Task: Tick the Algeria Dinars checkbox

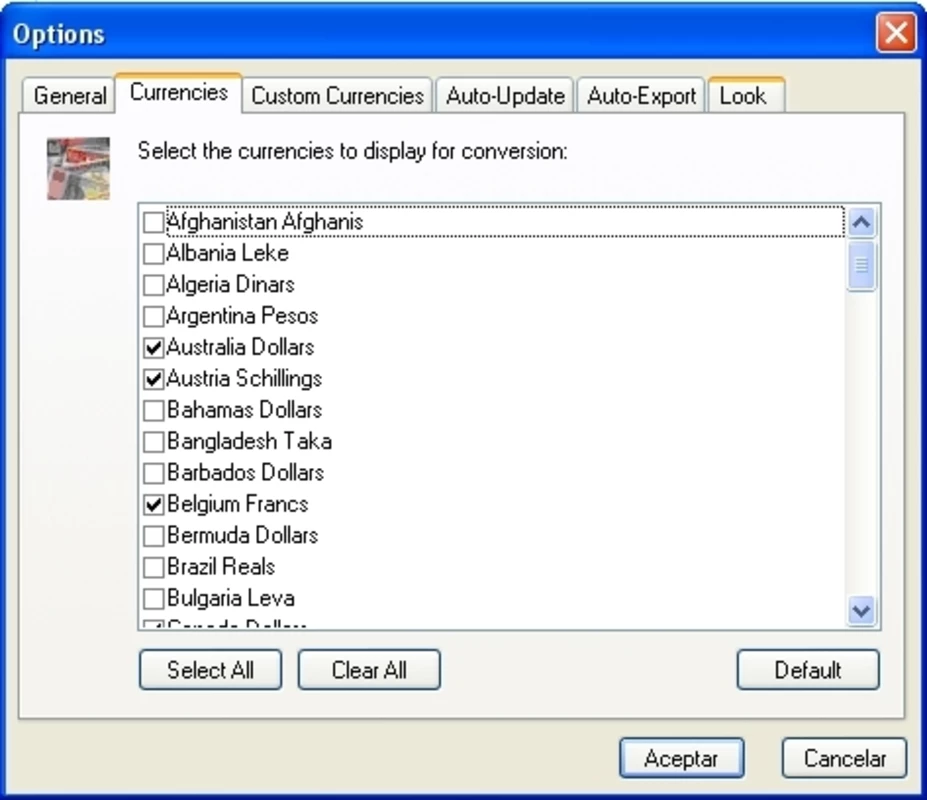Action: coord(154,285)
